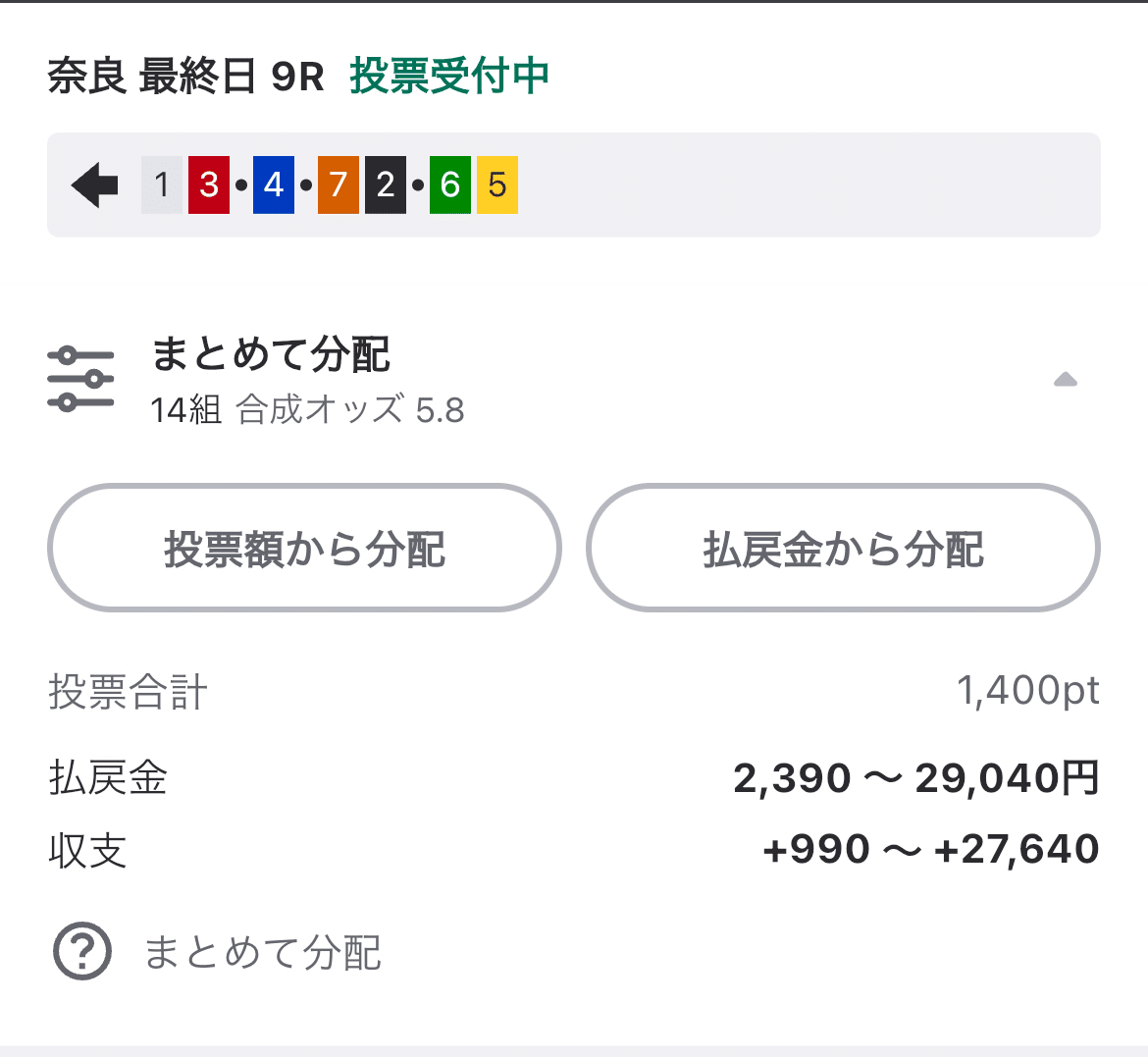Viewport: 1148px width, 1057px height.
Task: Expand the 14組 combination details
Action: 180,411
